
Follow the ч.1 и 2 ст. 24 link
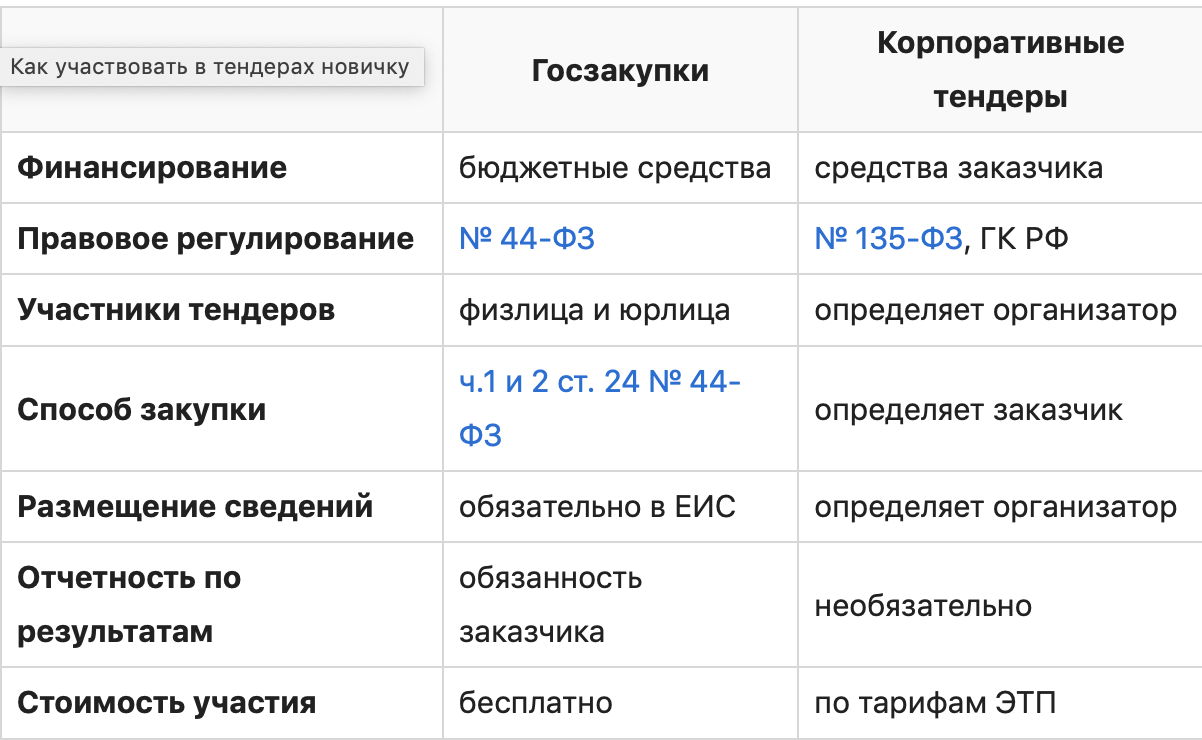[x=599, y=382]
